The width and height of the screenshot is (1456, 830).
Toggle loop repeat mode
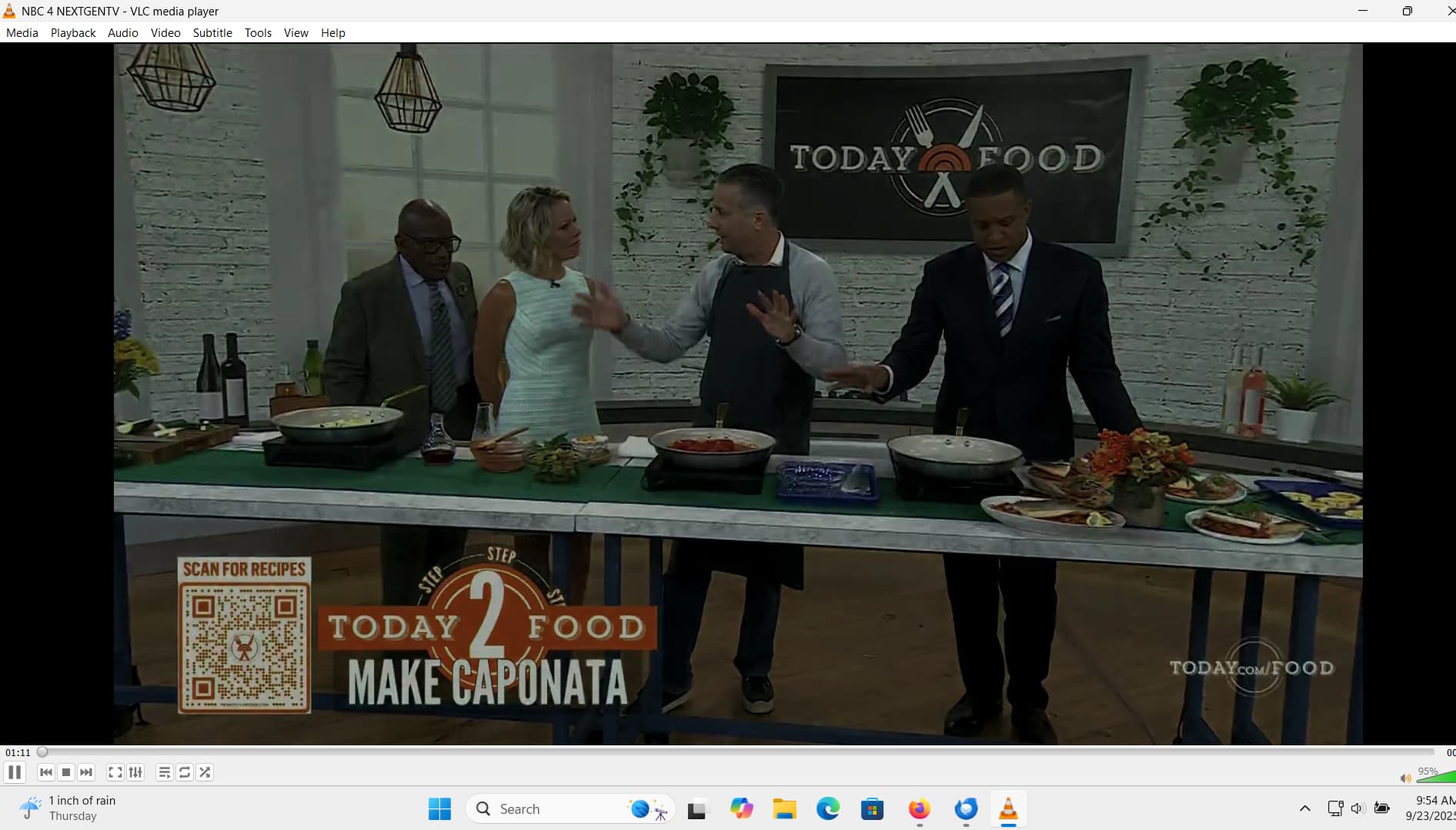point(185,772)
